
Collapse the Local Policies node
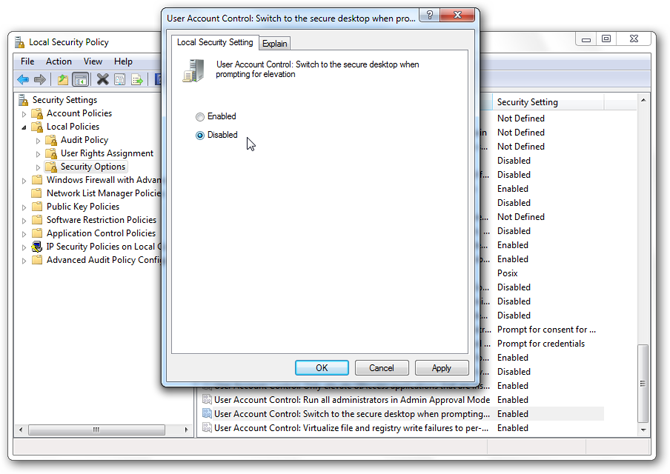[x=24, y=127]
